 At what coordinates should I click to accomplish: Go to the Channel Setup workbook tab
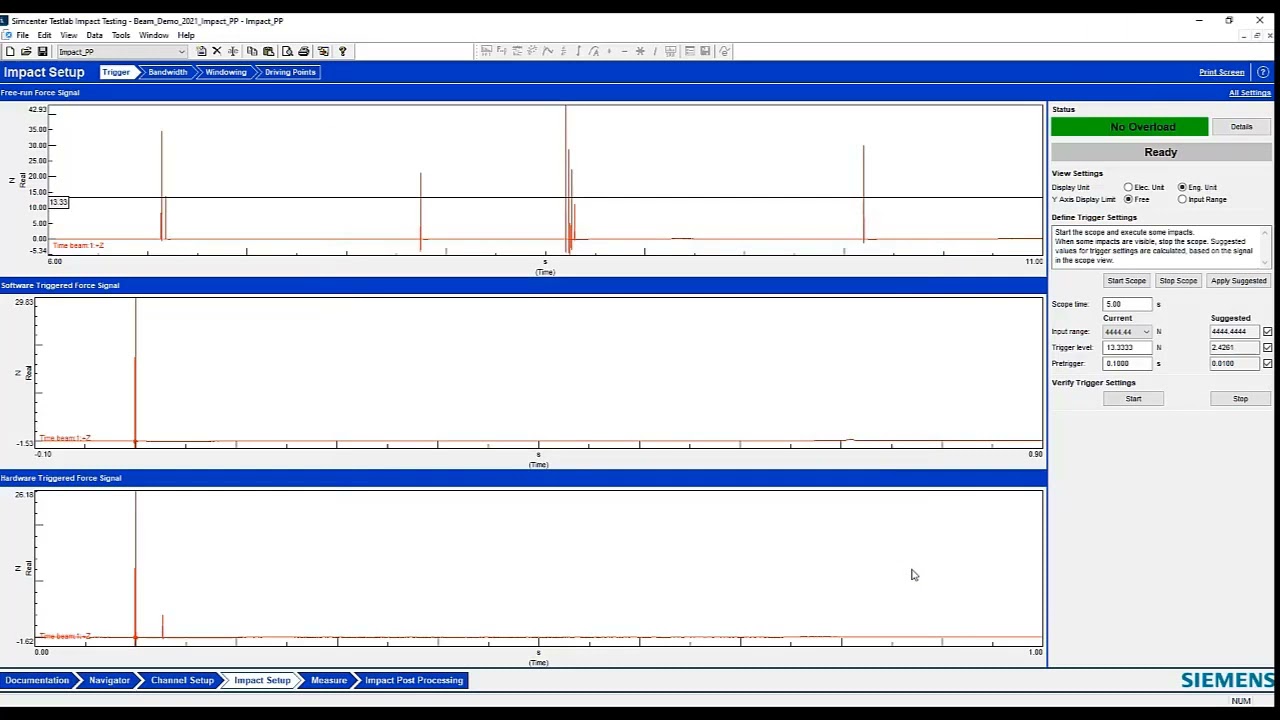pos(182,680)
